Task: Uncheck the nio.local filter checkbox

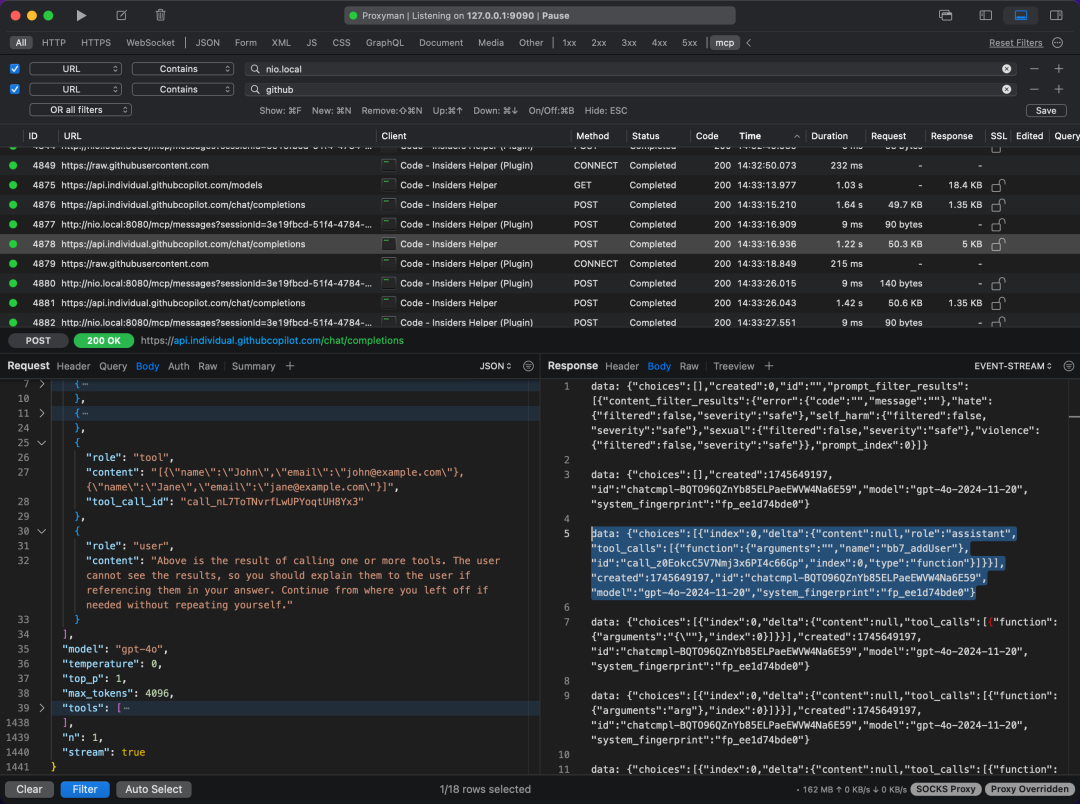Action: pos(14,69)
